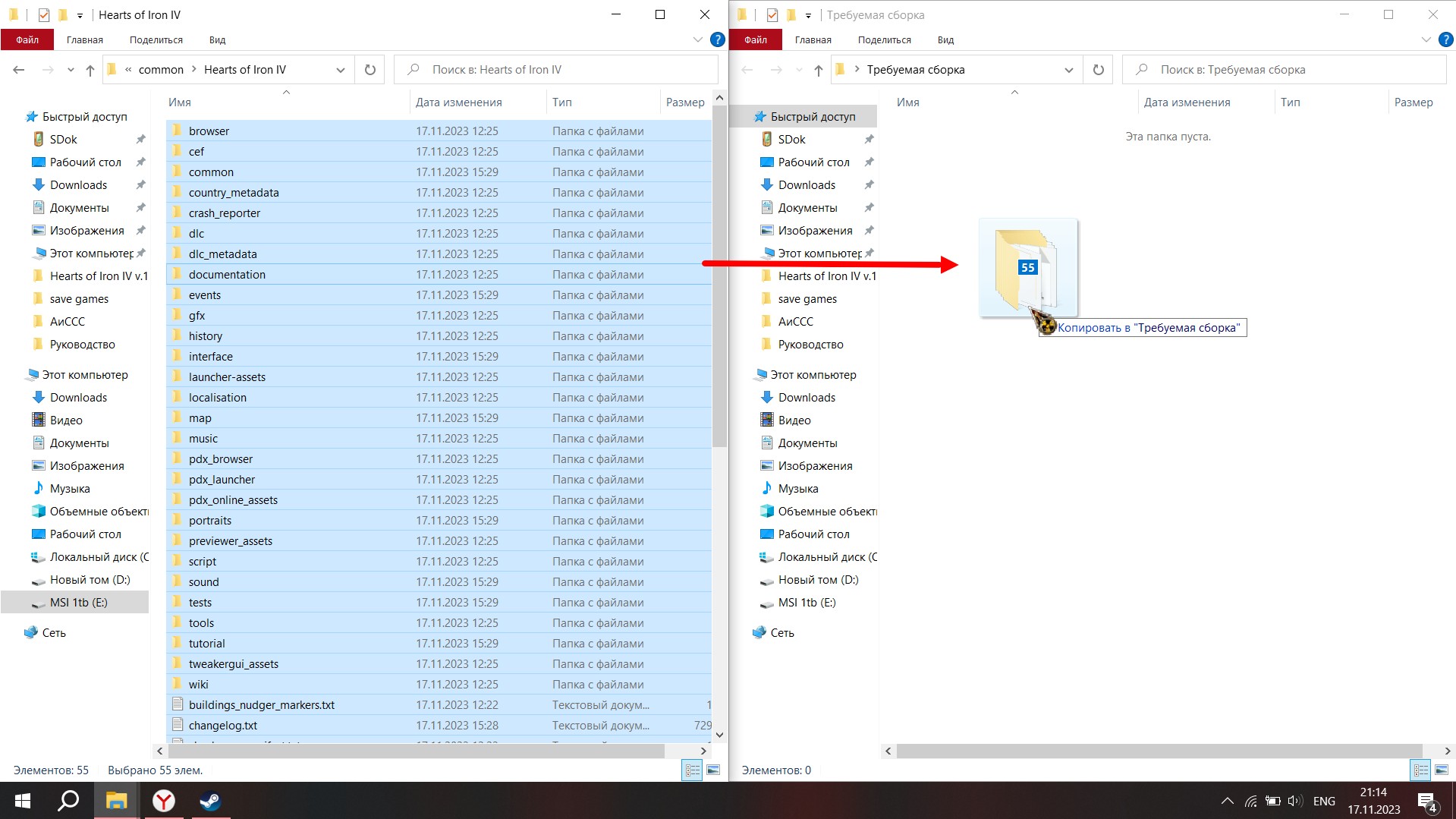Select changelog.txt file

439,726
